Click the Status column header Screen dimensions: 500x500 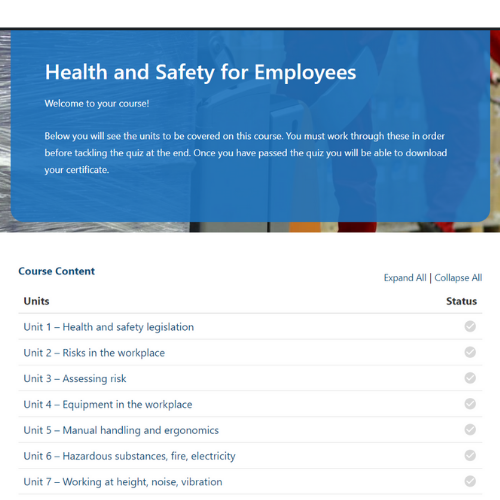click(x=461, y=301)
